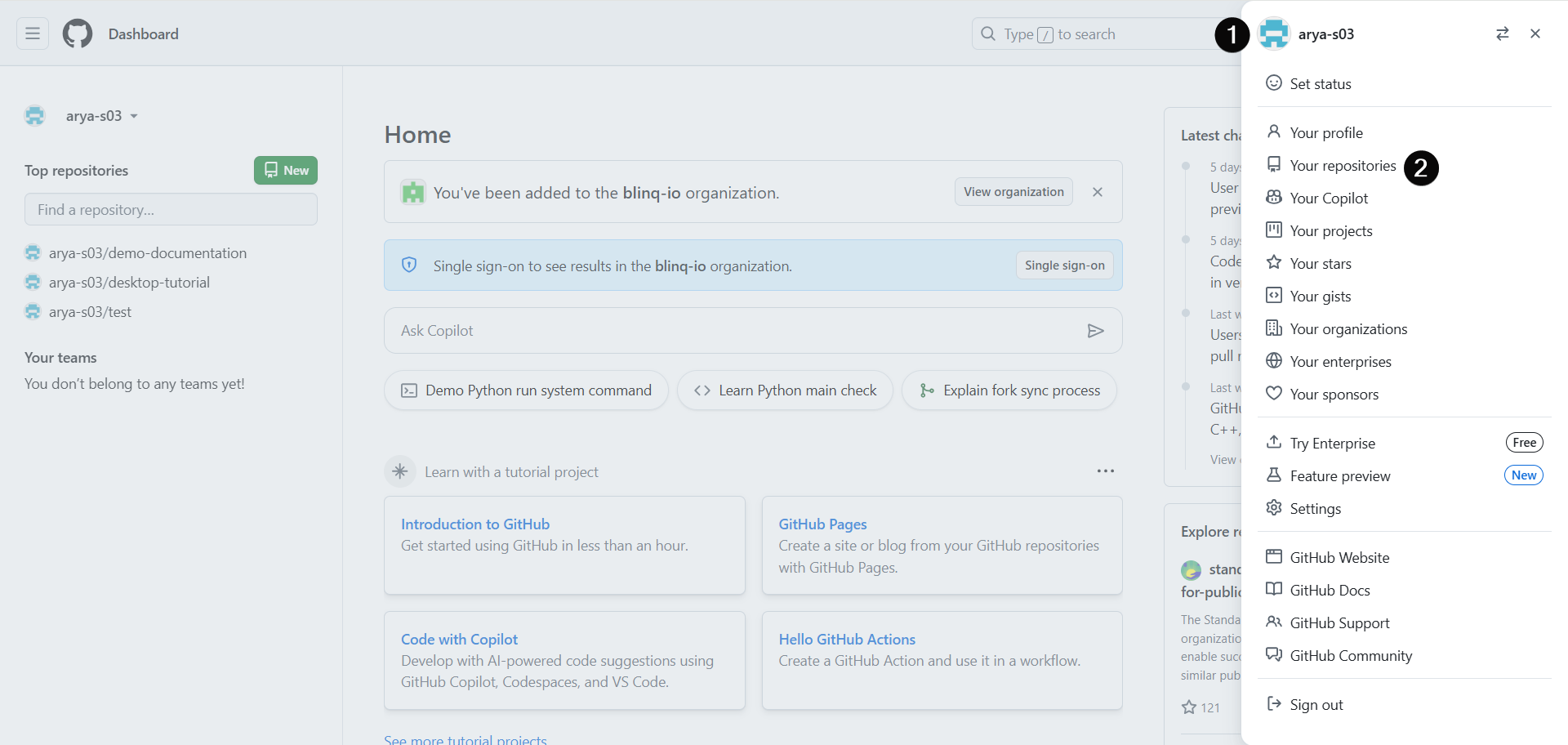Viewport: 1568px width, 745px height.
Task: Open the navigation sidebar hamburger icon
Action: coord(32,33)
